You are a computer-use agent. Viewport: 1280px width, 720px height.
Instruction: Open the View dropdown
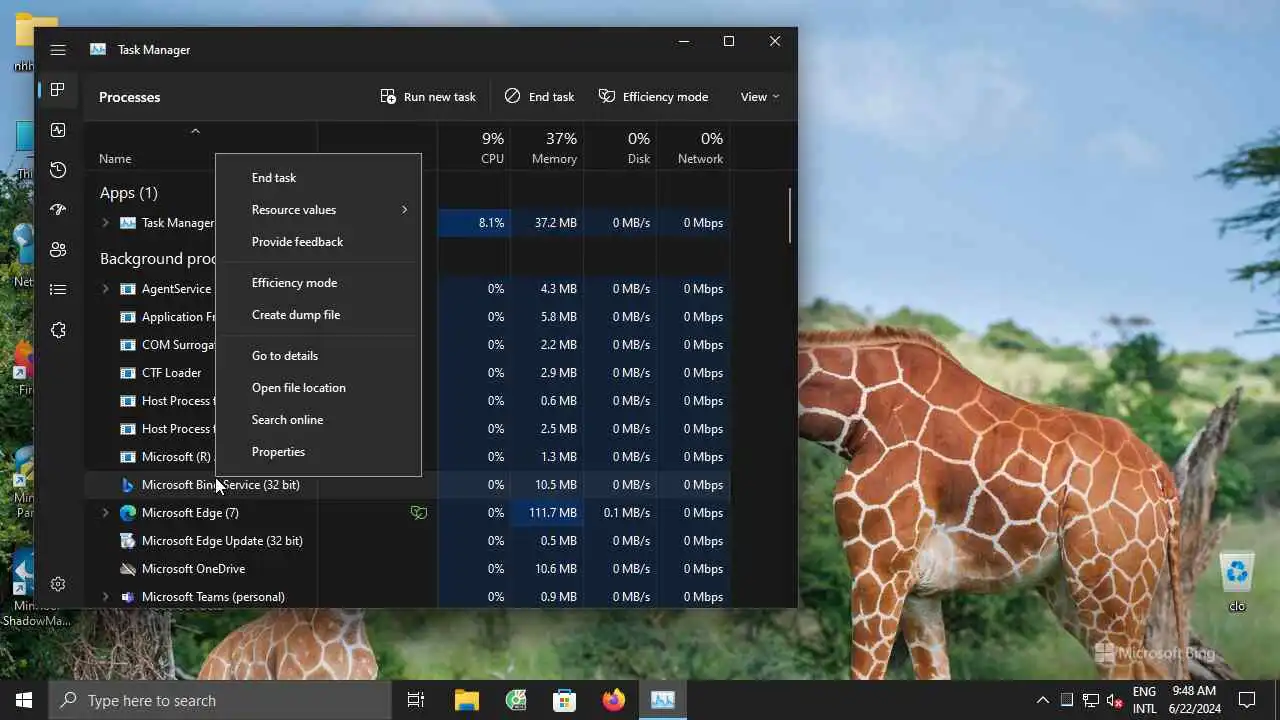pos(760,97)
